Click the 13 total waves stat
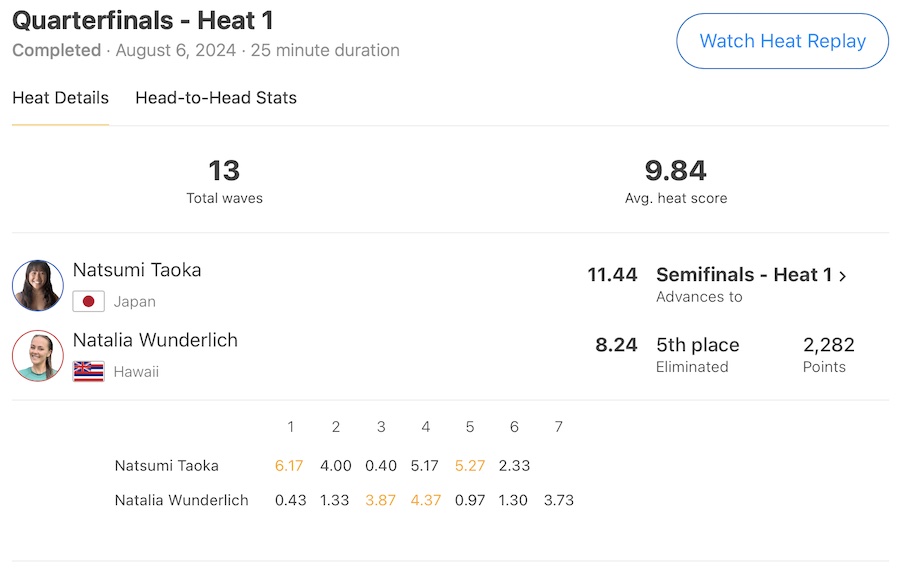Image resolution: width=900 pixels, height=568 pixels. (x=224, y=171)
